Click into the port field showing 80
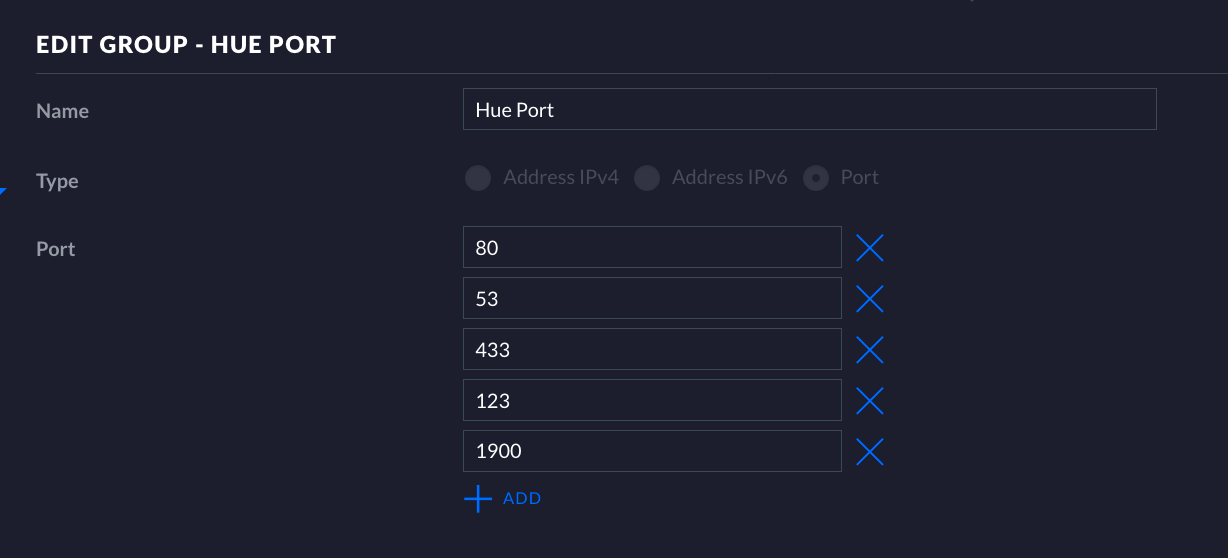1228x558 pixels. (x=651, y=248)
